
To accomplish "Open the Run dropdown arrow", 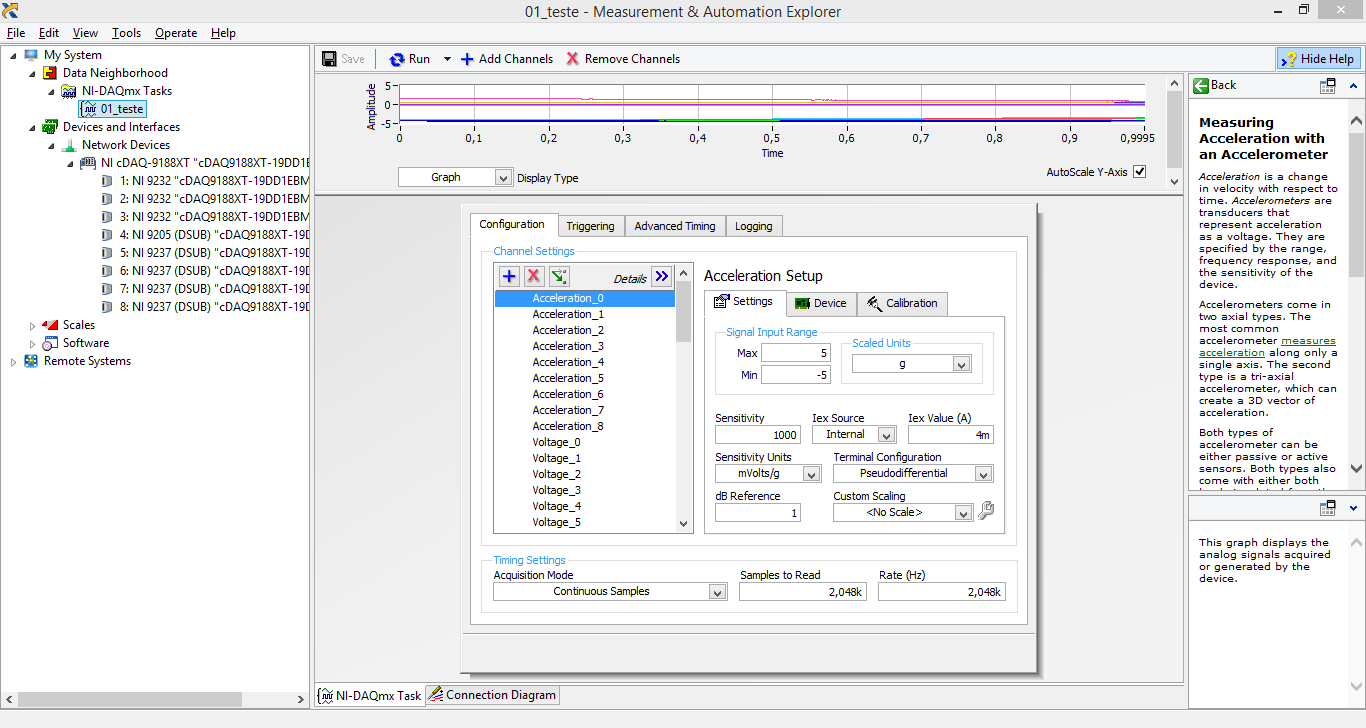I will [447, 59].
